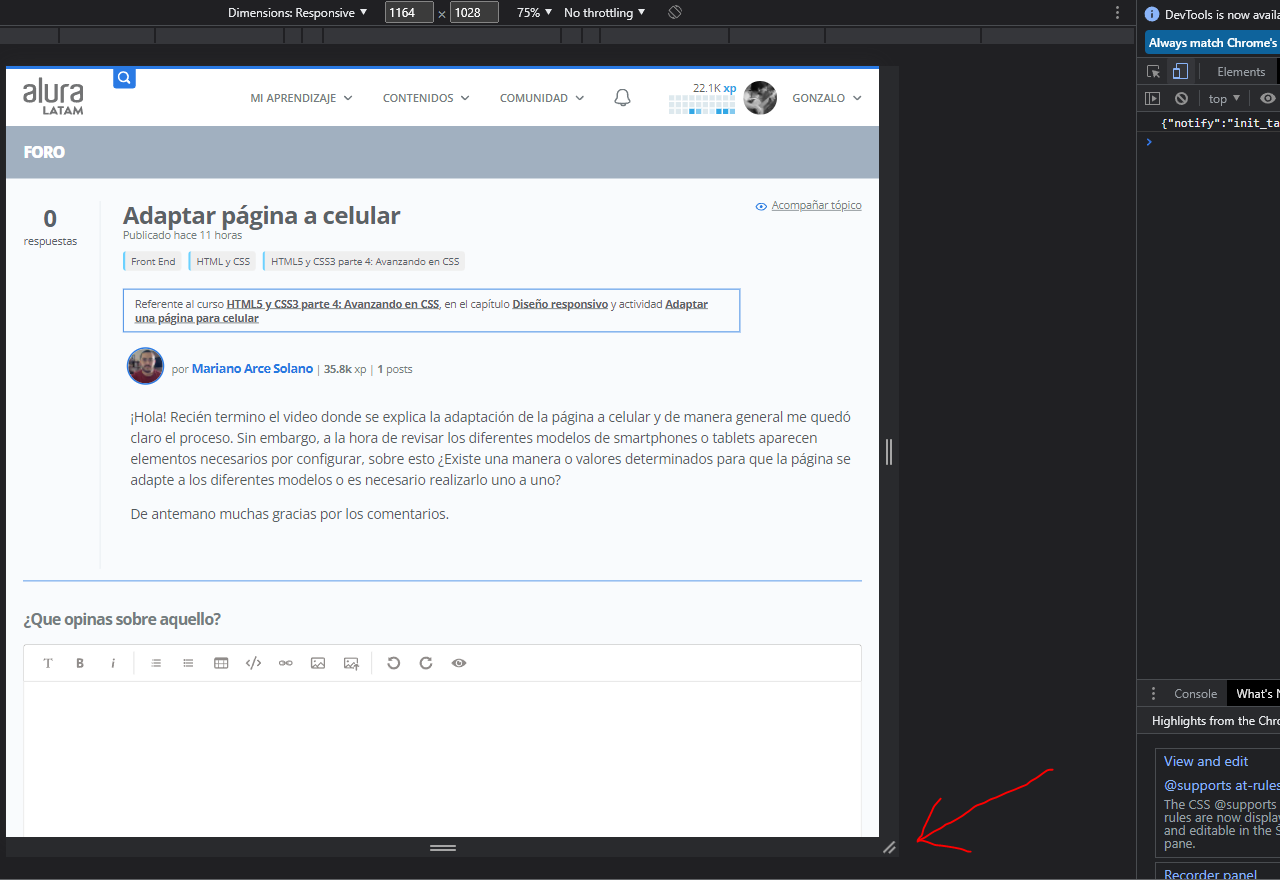This screenshot has width=1280, height=880.
Task: Click Always match Chrome's language button
Action: pyautogui.click(x=1213, y=42)
